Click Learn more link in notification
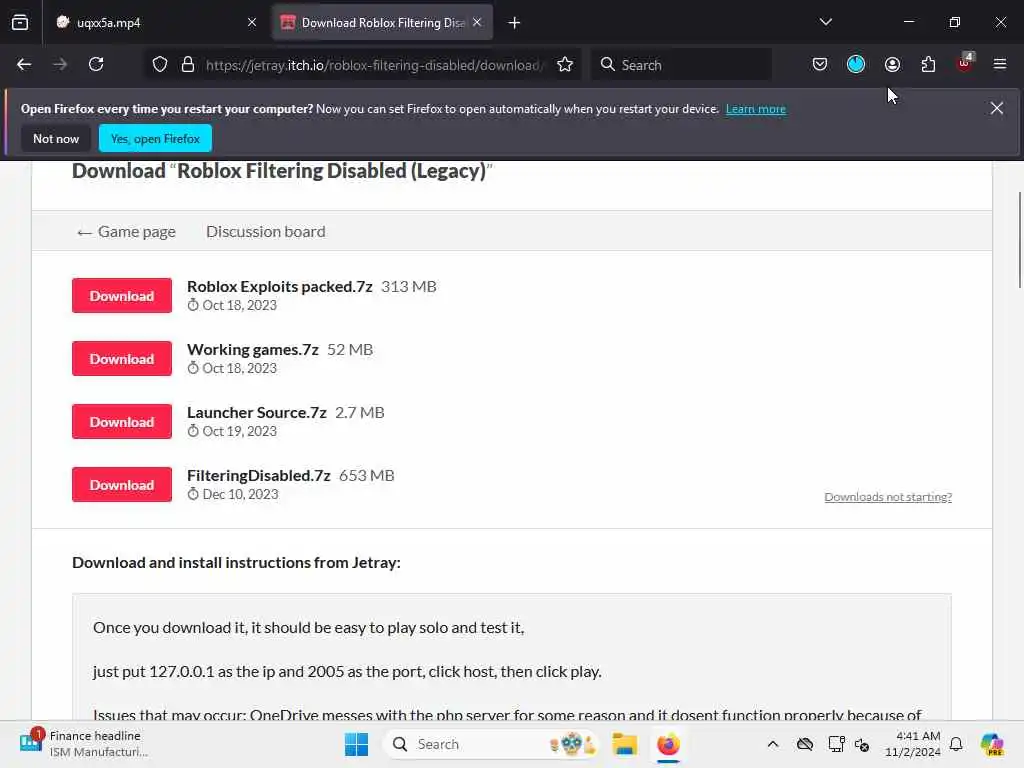The width and height of the screenshot is (1024, 768). [756, 109]
